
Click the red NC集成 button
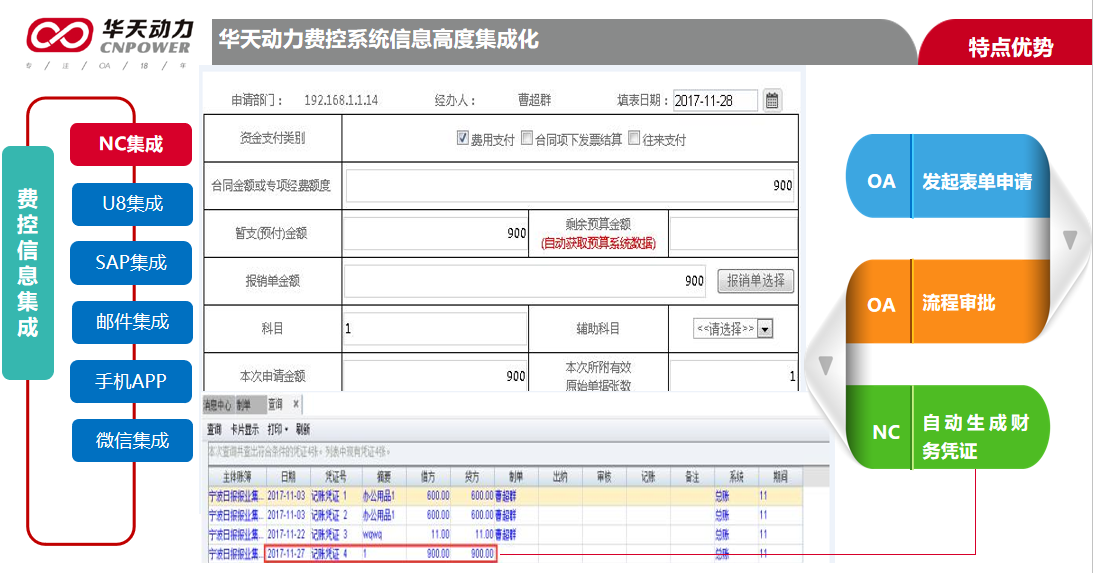click(130, 144)
